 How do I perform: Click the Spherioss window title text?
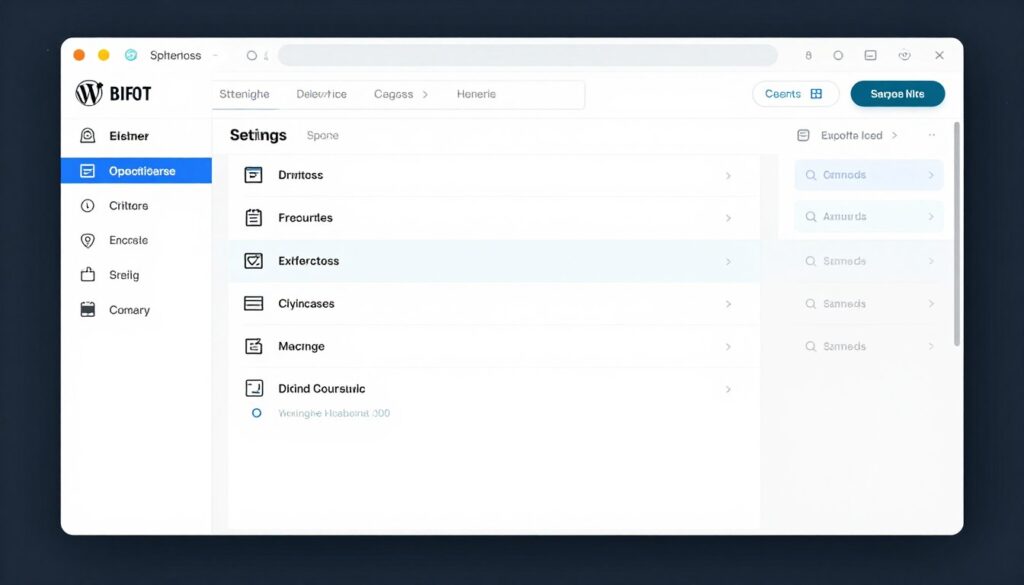(x=176, y=55)
